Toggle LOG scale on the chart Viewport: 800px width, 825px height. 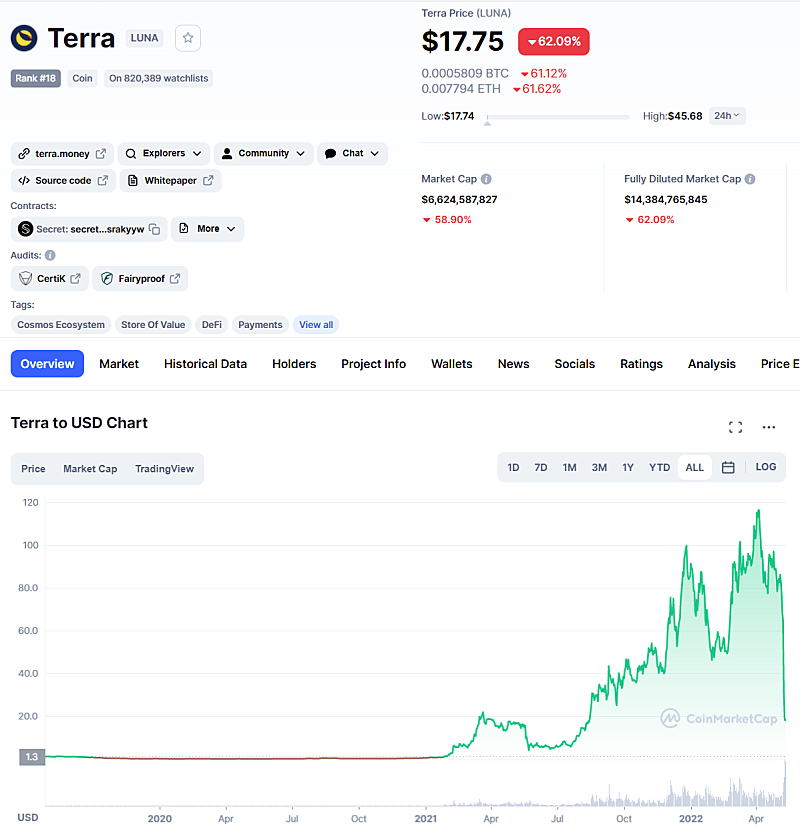pos(766,467)
